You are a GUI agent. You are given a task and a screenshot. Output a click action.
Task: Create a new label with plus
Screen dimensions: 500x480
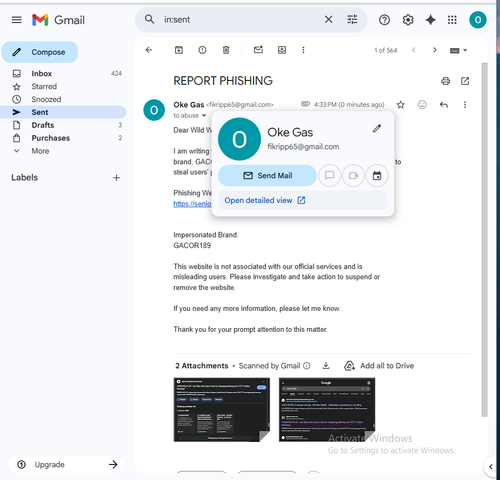116,178
